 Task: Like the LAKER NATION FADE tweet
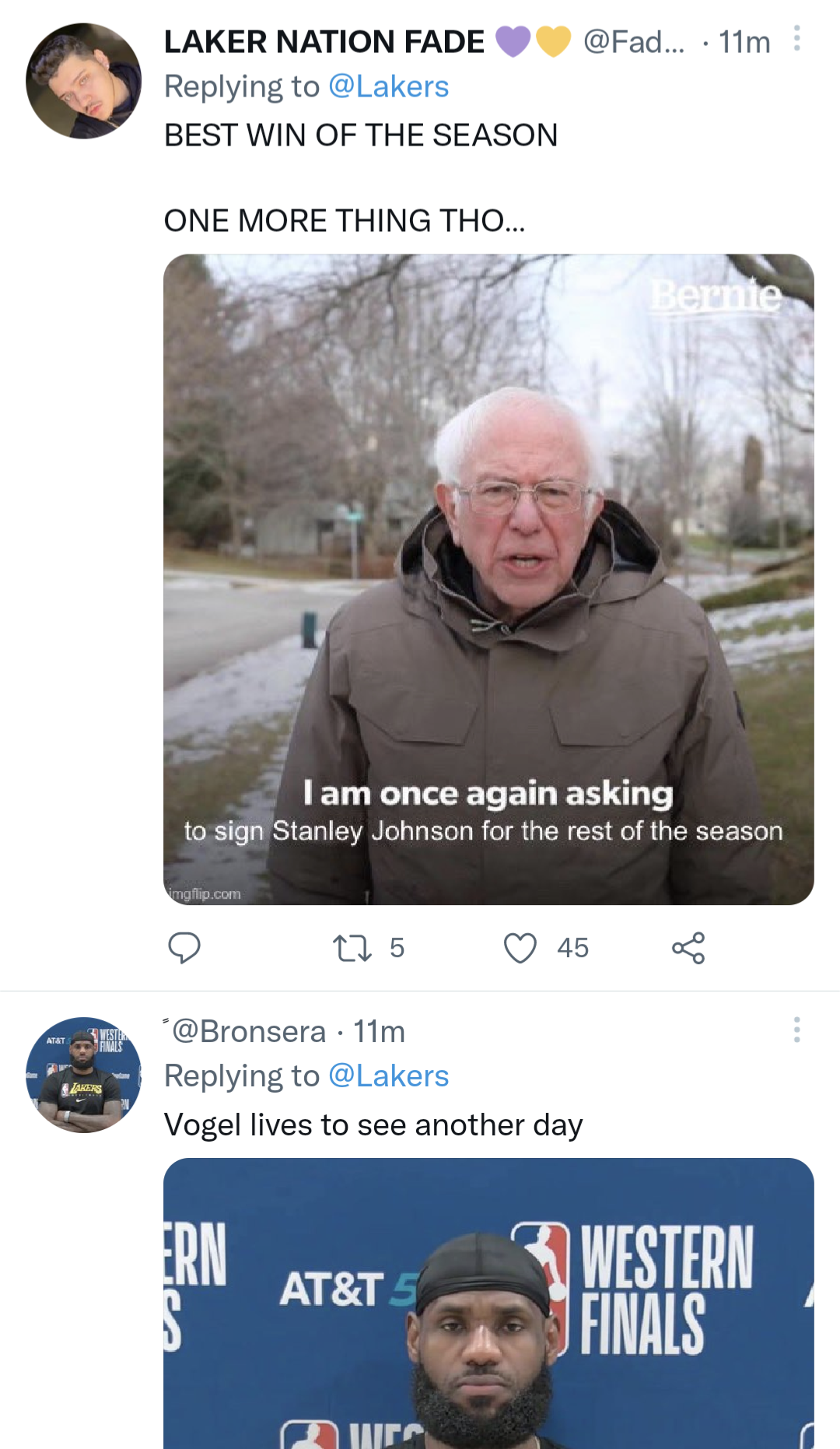pos(520,948)
